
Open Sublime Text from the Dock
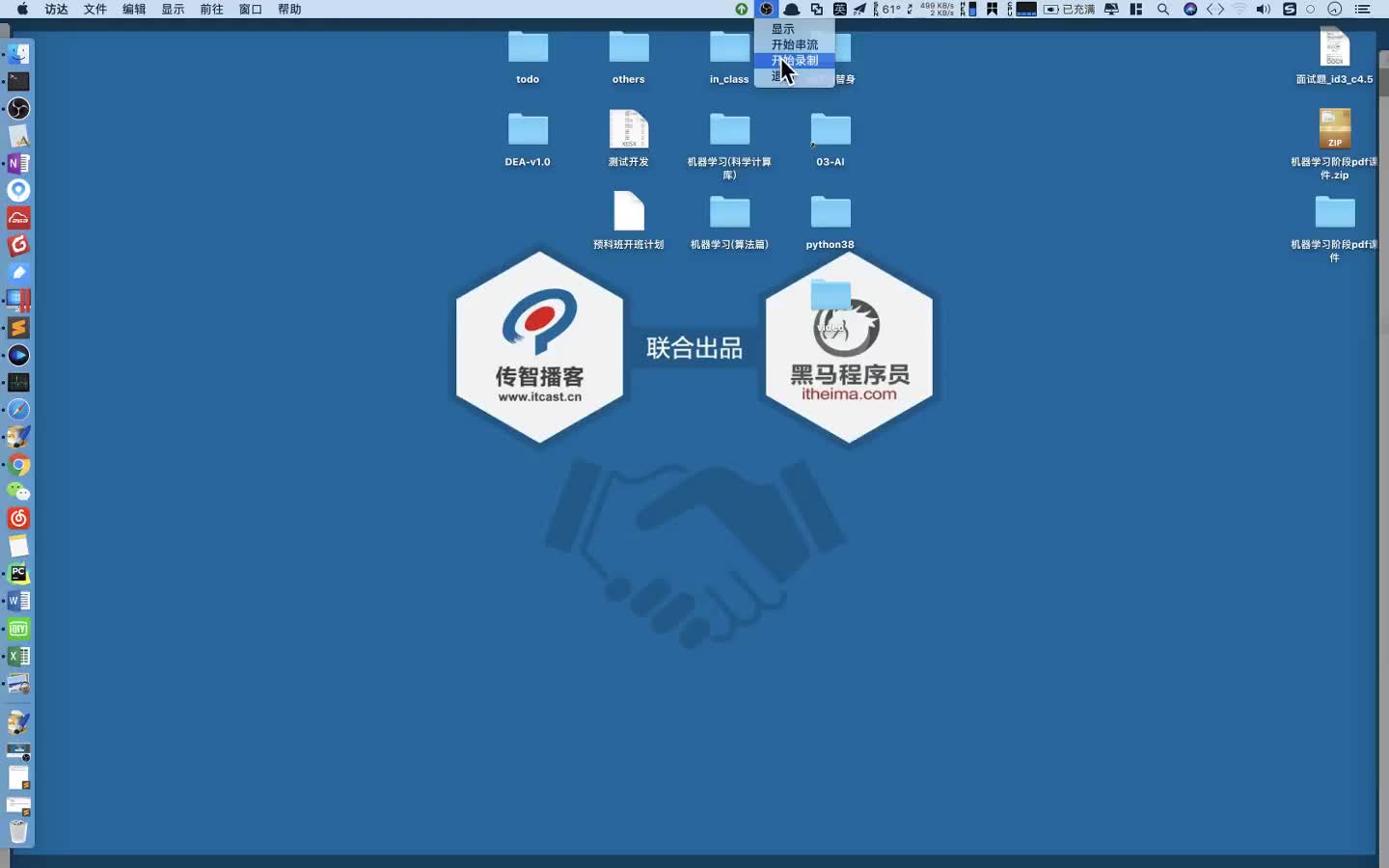[x=18, y=328]
